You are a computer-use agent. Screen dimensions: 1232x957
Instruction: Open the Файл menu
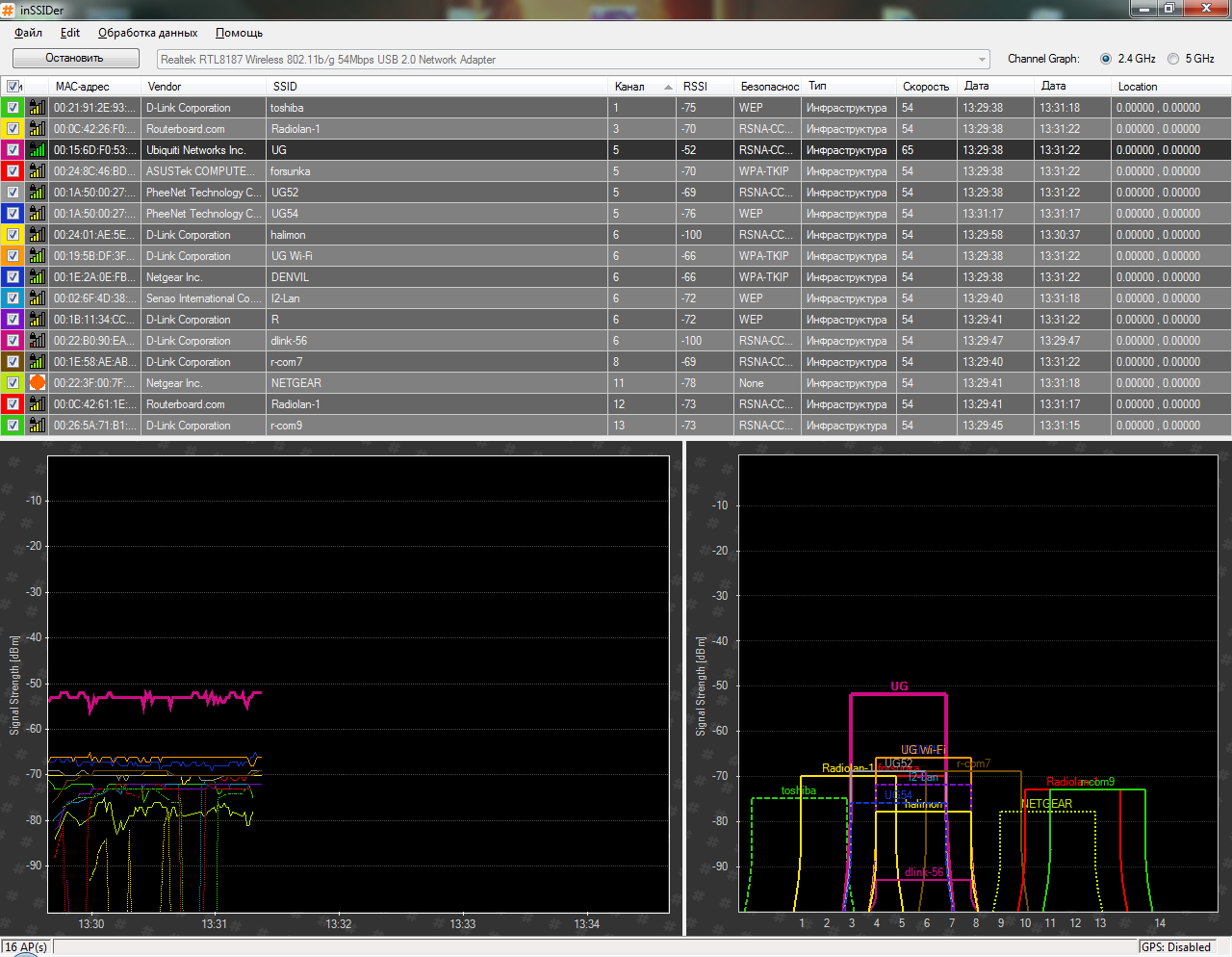(x=28, y=33)
